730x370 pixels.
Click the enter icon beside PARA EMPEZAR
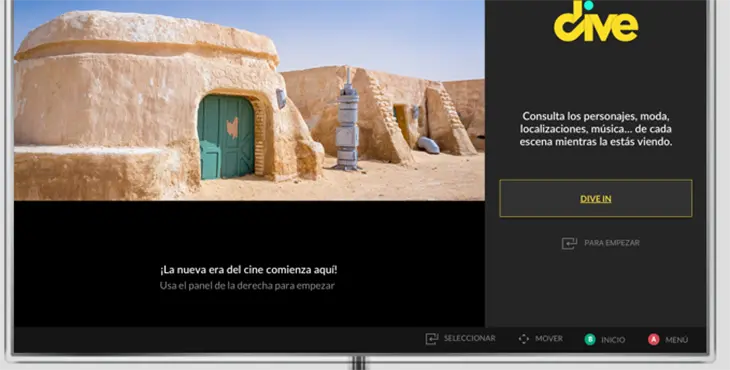[x=569, y=243]
